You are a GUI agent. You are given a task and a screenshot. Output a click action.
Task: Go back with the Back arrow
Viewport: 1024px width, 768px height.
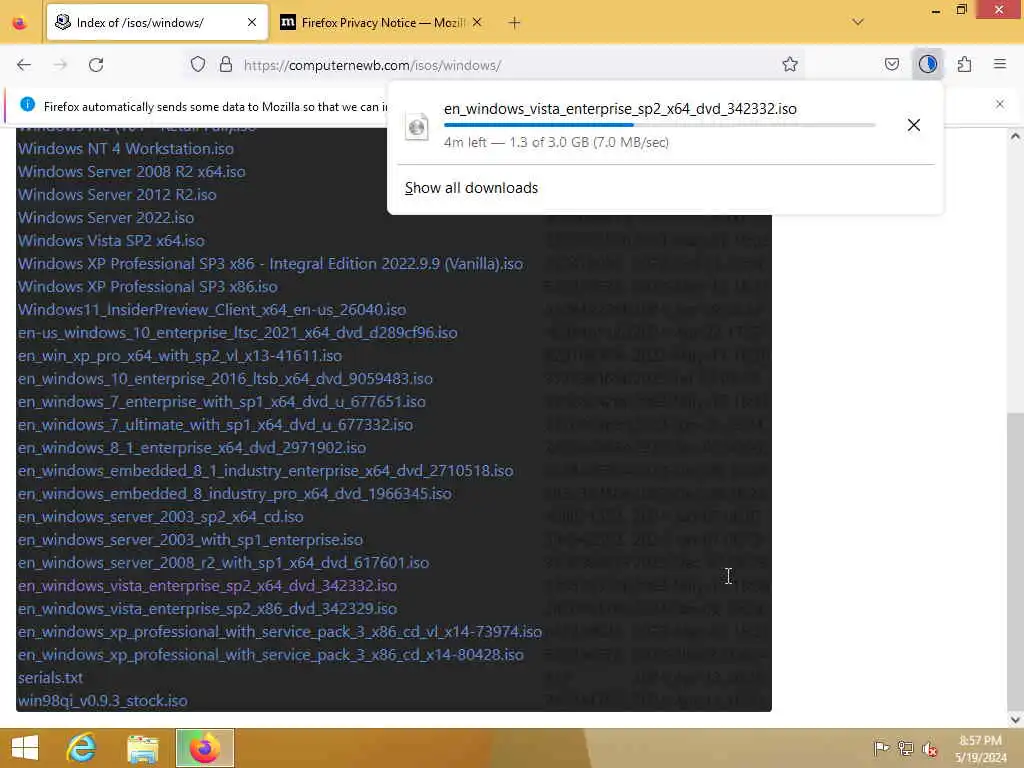24,65
